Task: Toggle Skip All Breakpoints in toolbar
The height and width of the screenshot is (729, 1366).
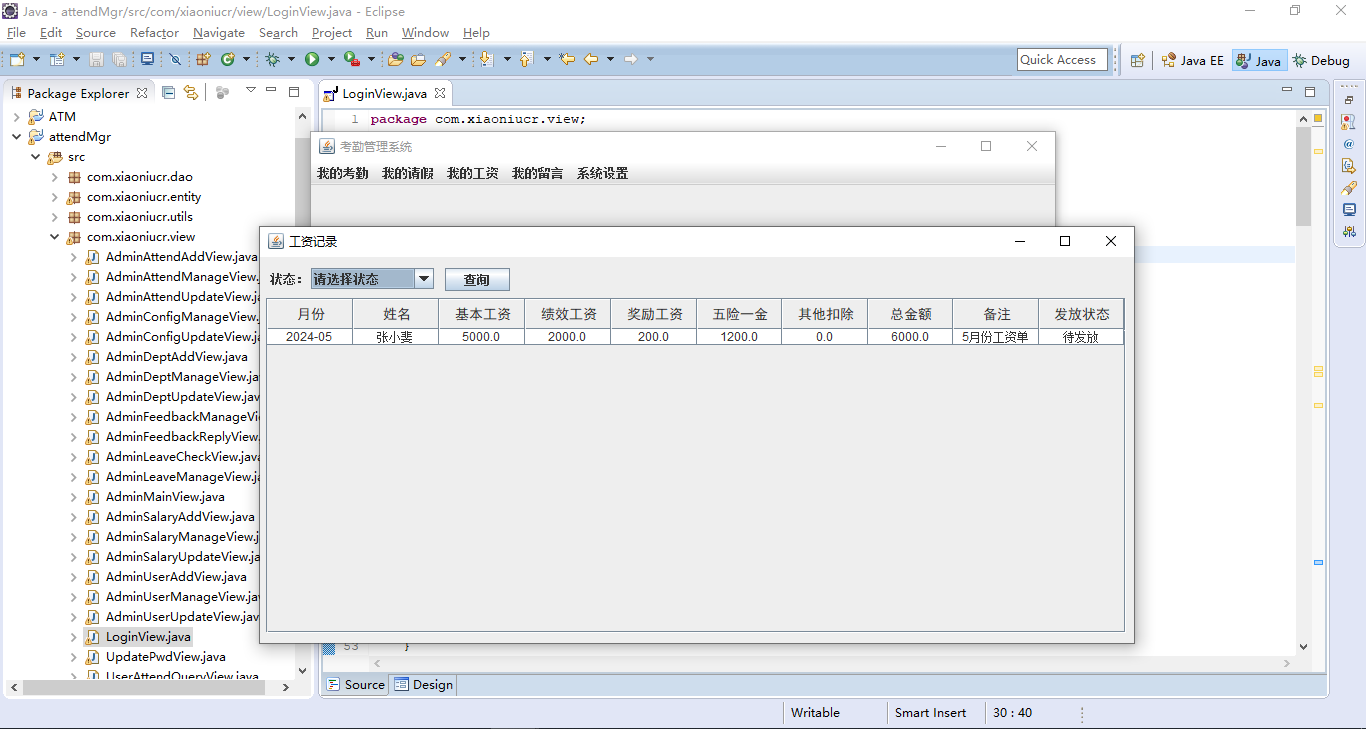Action: coord(175,60)
